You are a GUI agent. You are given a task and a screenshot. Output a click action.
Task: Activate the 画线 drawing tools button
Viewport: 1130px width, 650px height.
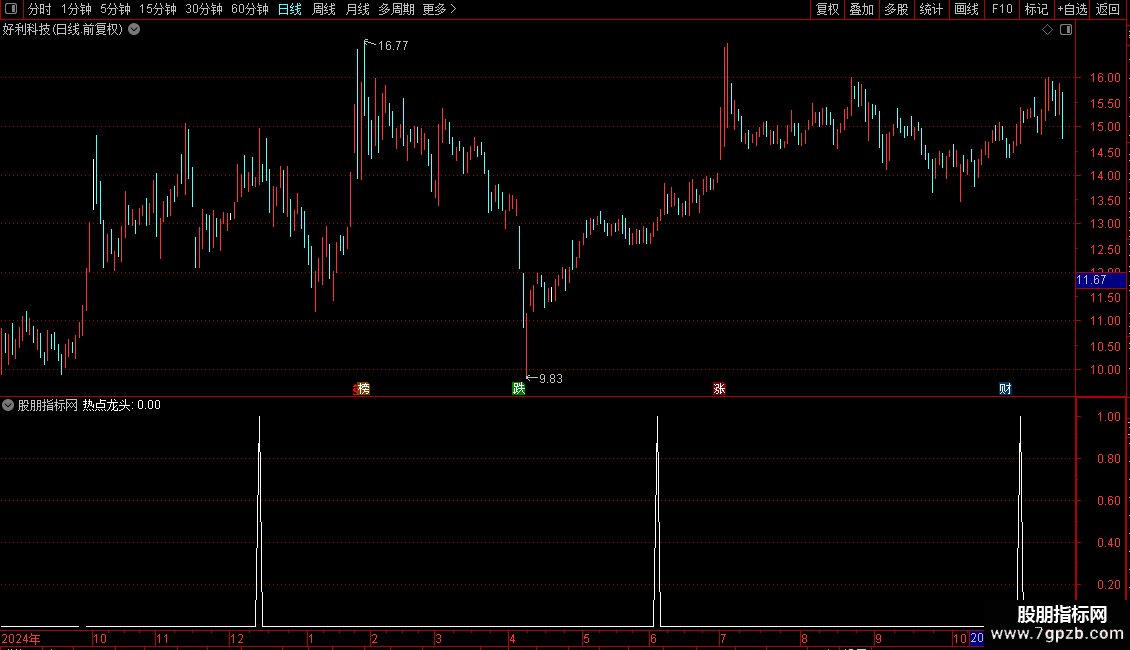click(x=966, y=9)
